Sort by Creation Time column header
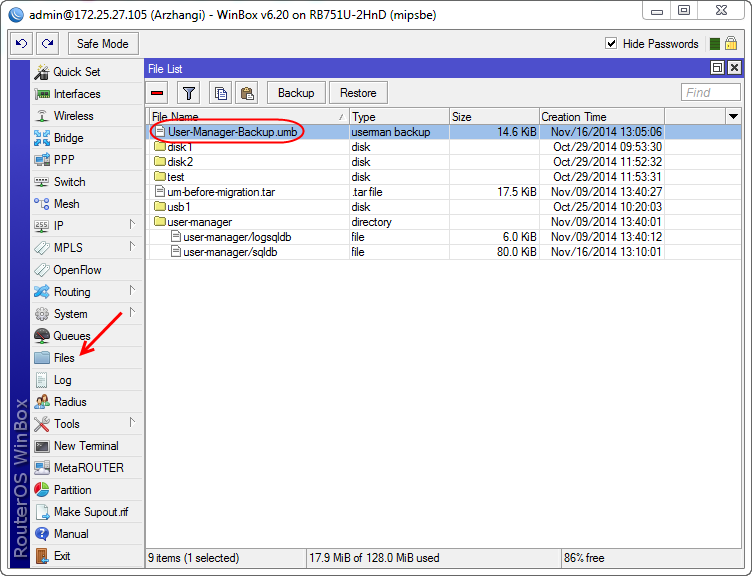 [601, 117]
